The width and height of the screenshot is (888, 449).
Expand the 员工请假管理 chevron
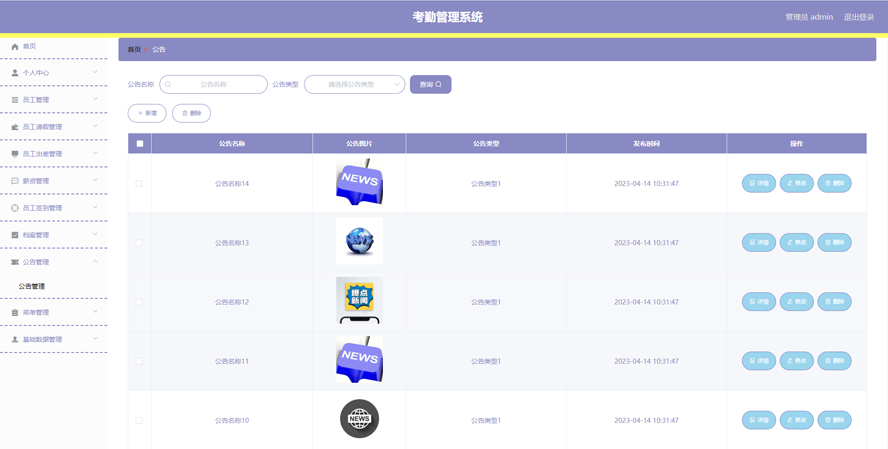click(x=95, y=127)
